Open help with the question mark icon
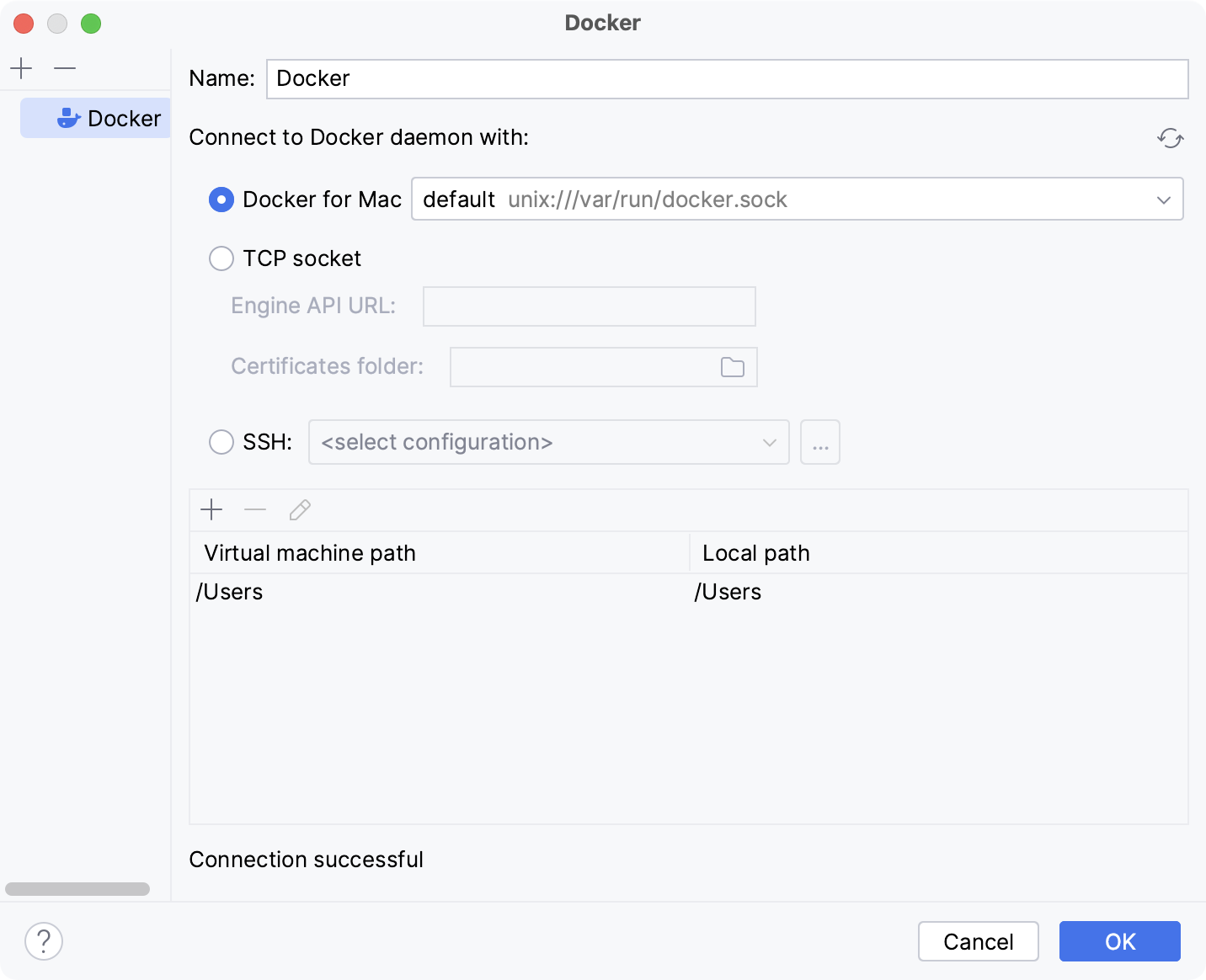The width and height of the screenshot is (1206, 980). tap(44, 941)
